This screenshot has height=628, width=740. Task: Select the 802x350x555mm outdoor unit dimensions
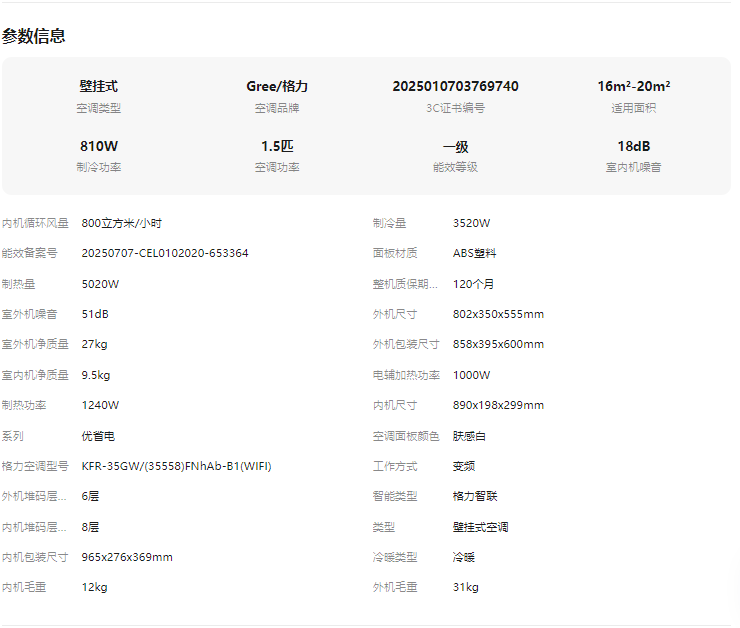pos(498,314)
